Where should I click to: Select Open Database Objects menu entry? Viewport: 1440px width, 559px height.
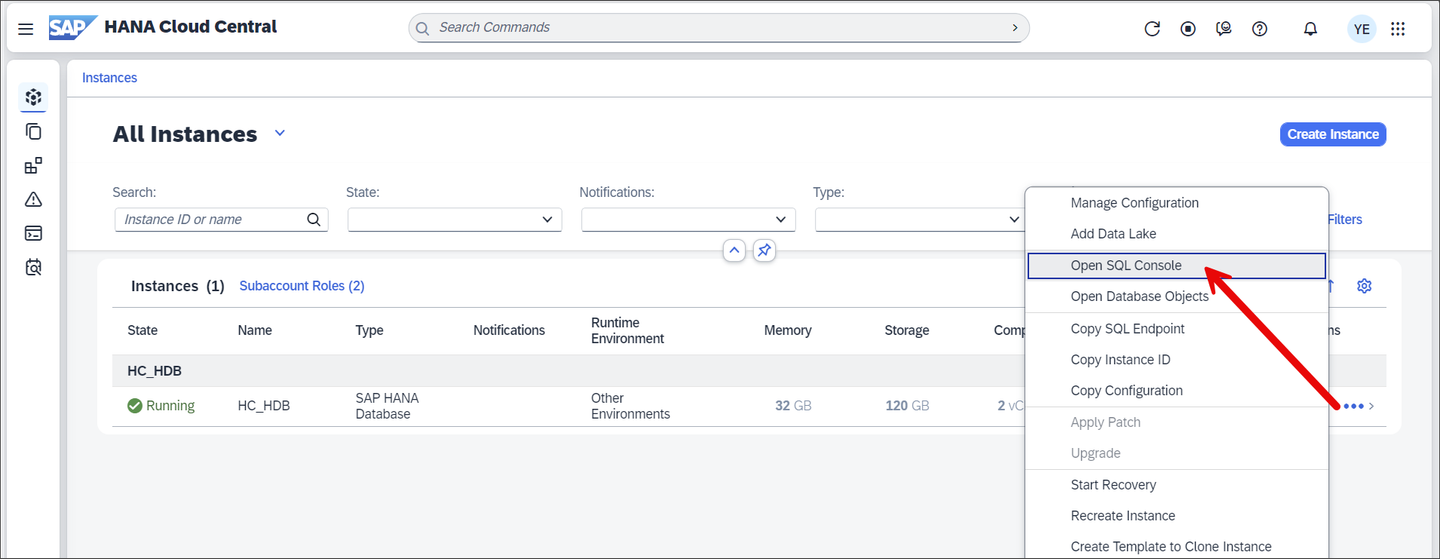pos(1177,296)
